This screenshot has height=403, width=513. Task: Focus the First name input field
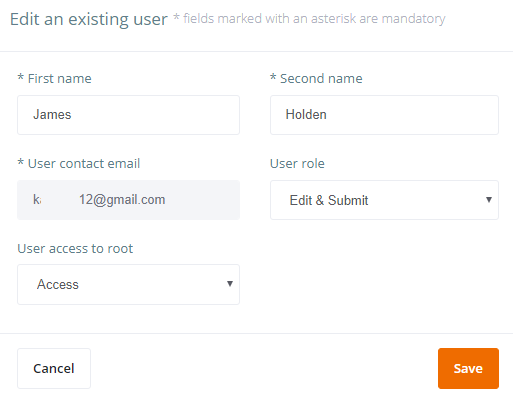(x=128, y=115)
